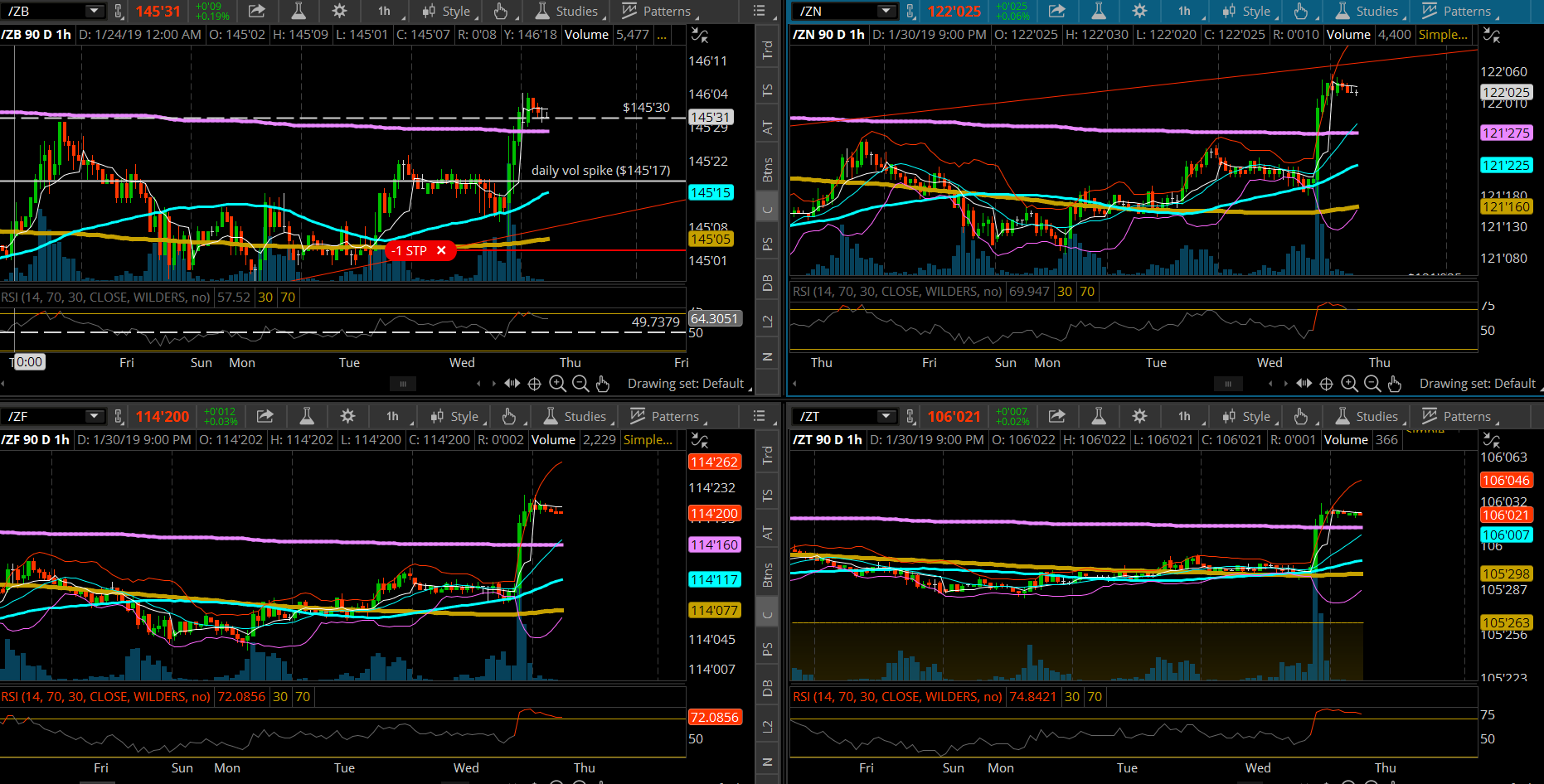Open the Edit studies flask icon on the /ZB chart
The width and height of the screenshot is (1544, 784).
click(299, 11)
